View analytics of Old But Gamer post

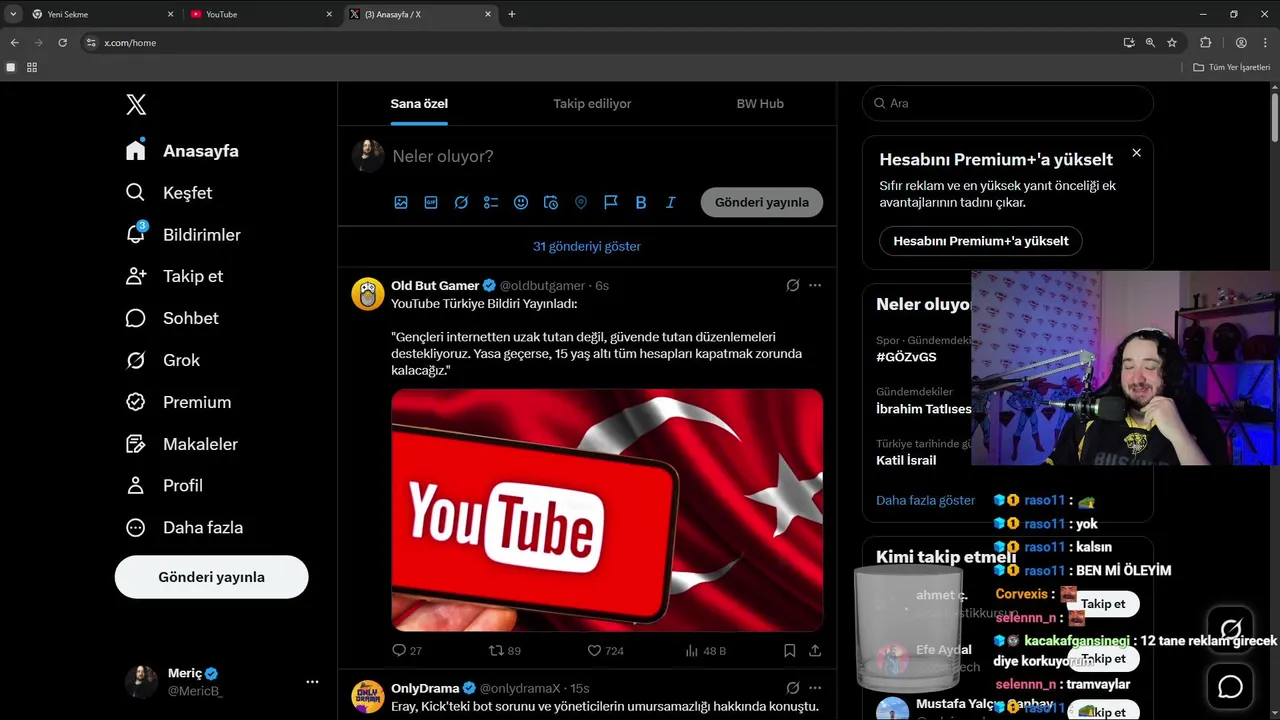tap(705, 650)
